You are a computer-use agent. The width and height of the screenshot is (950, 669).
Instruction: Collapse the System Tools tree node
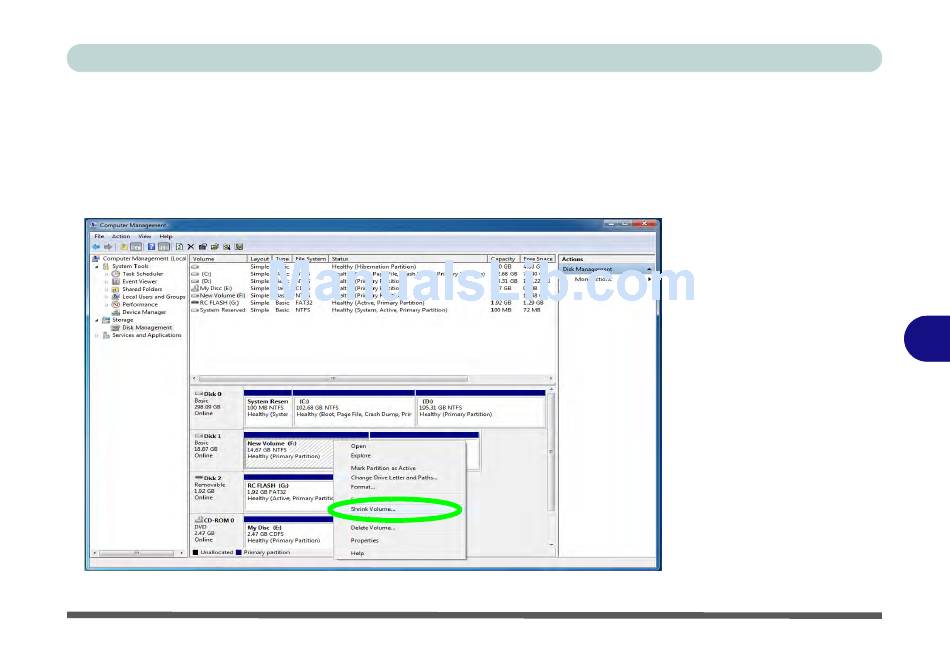(97, 267)
